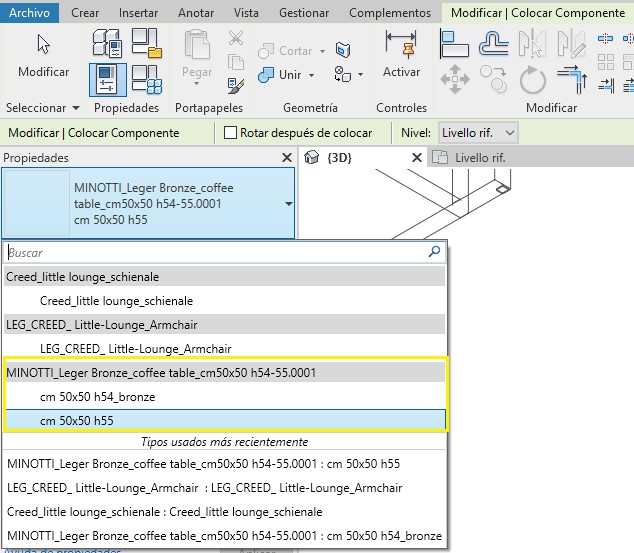Viewport: 634px width, 553px height.
Task: Select type cm 50x50 h54_bronze
Action: (97, 397)
